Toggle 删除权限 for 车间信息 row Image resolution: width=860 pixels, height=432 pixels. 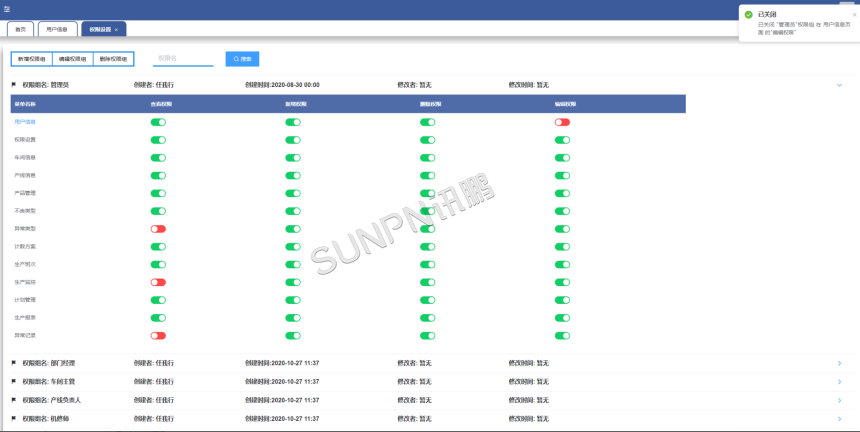point(427,158)
